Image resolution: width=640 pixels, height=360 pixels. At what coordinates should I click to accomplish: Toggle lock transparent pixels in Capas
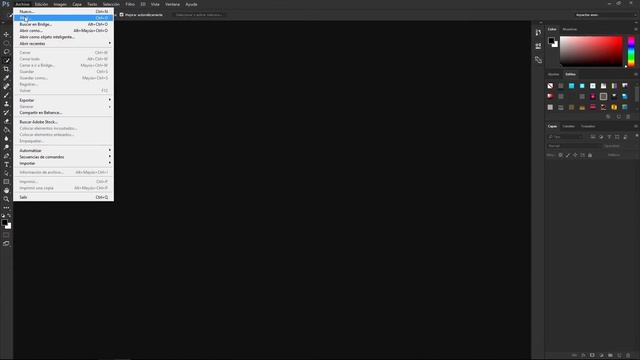click(560, 155)
